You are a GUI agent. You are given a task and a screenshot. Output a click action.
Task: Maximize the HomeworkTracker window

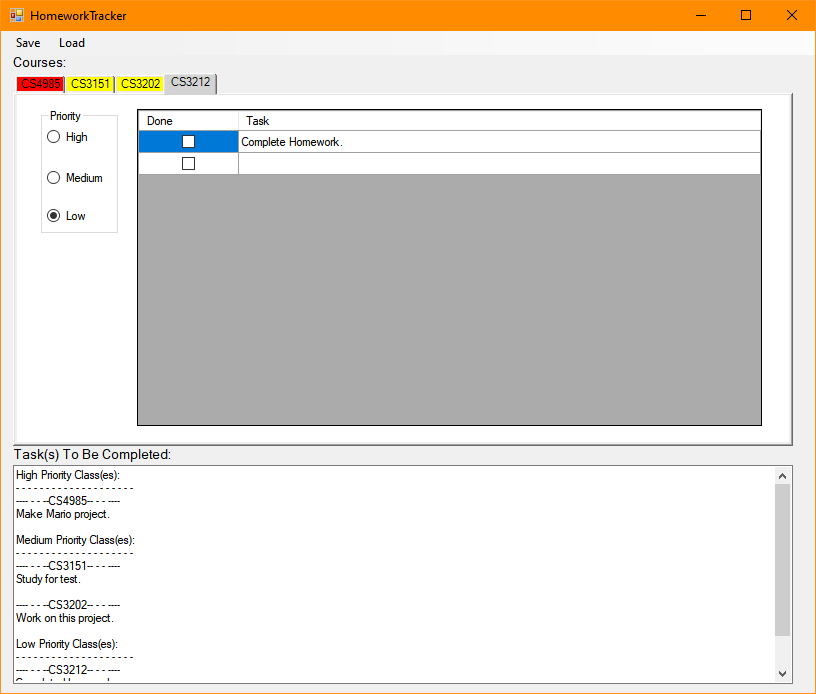(x=746, y=16)
